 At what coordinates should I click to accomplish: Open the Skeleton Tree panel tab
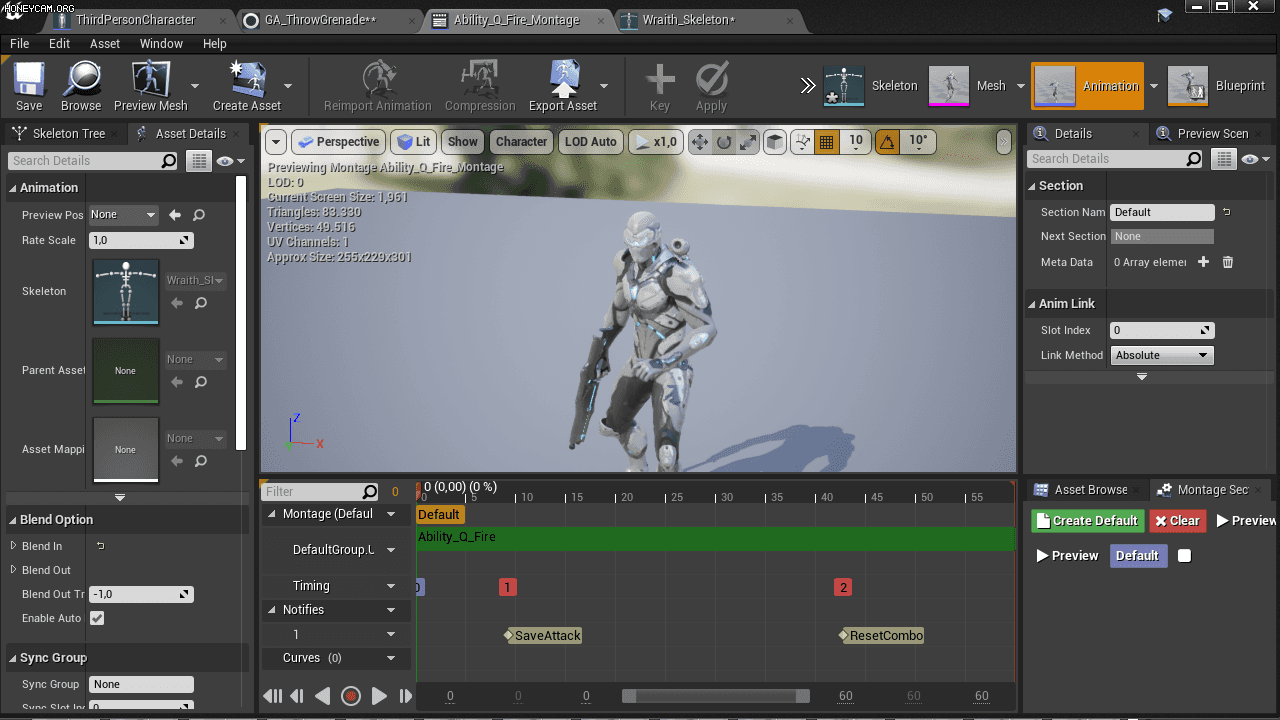(x=68, y=134)
